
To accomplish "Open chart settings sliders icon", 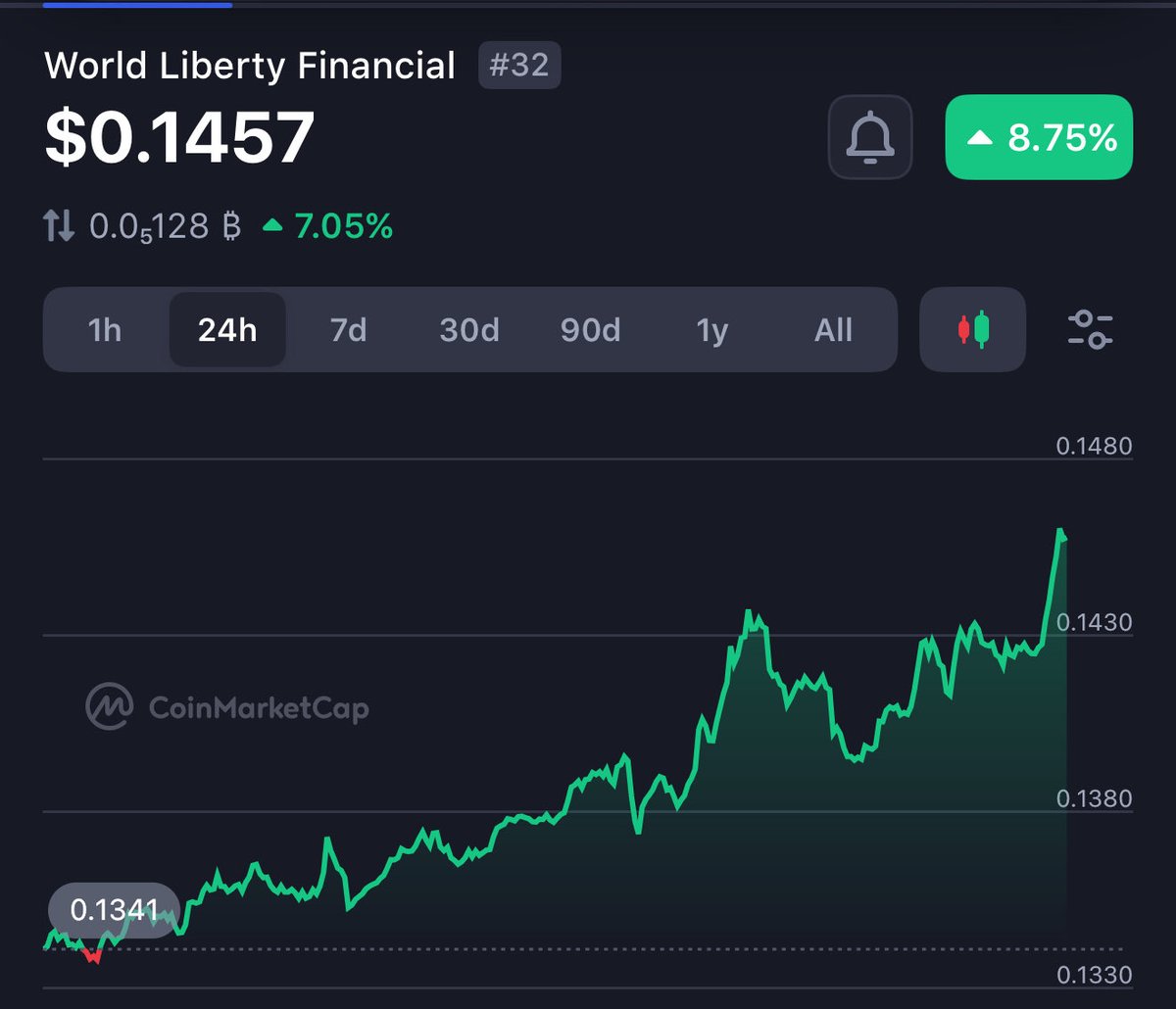I will coord(1090,329).
